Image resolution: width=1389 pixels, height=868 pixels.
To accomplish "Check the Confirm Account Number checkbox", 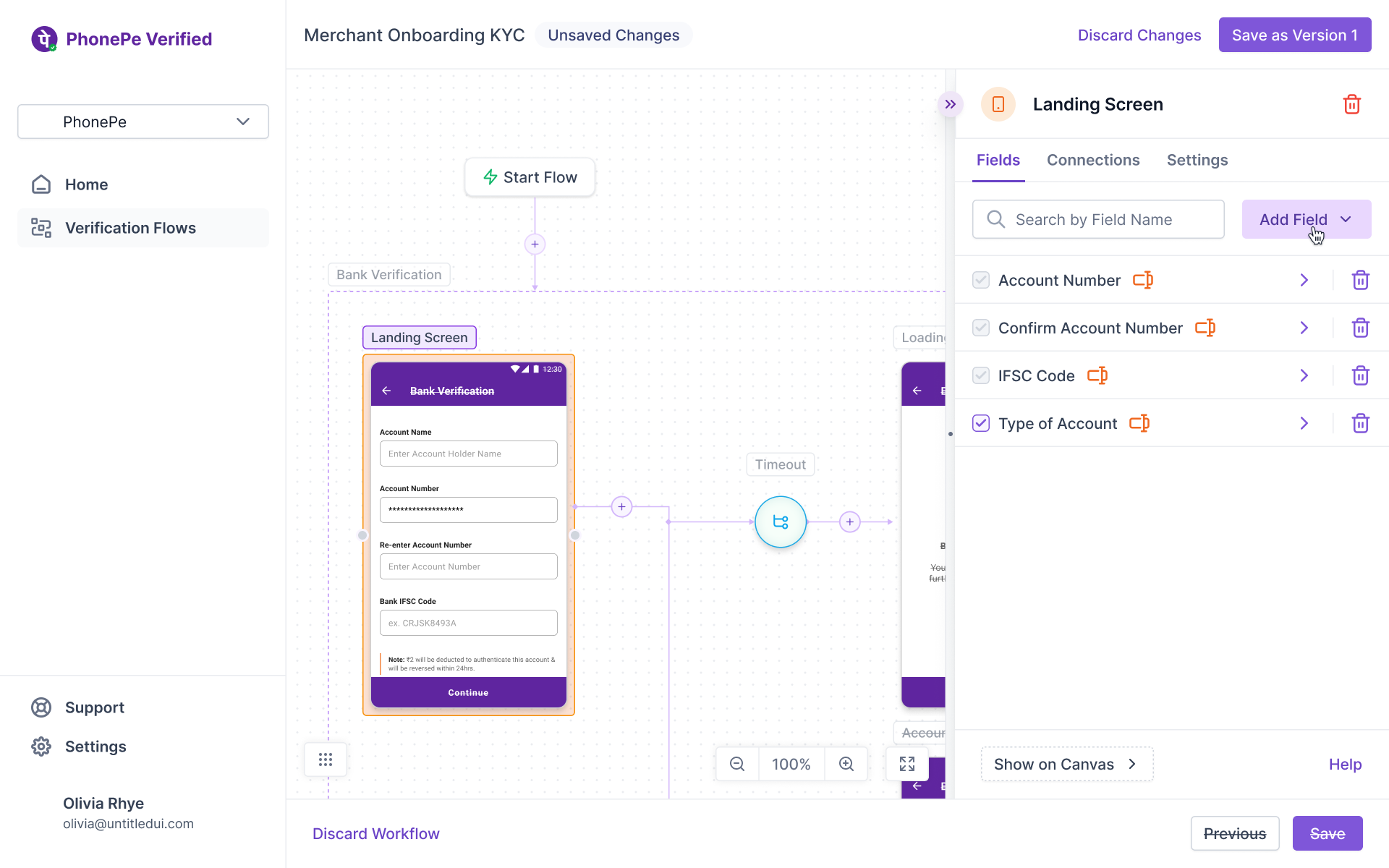I will tap(981, 328).
